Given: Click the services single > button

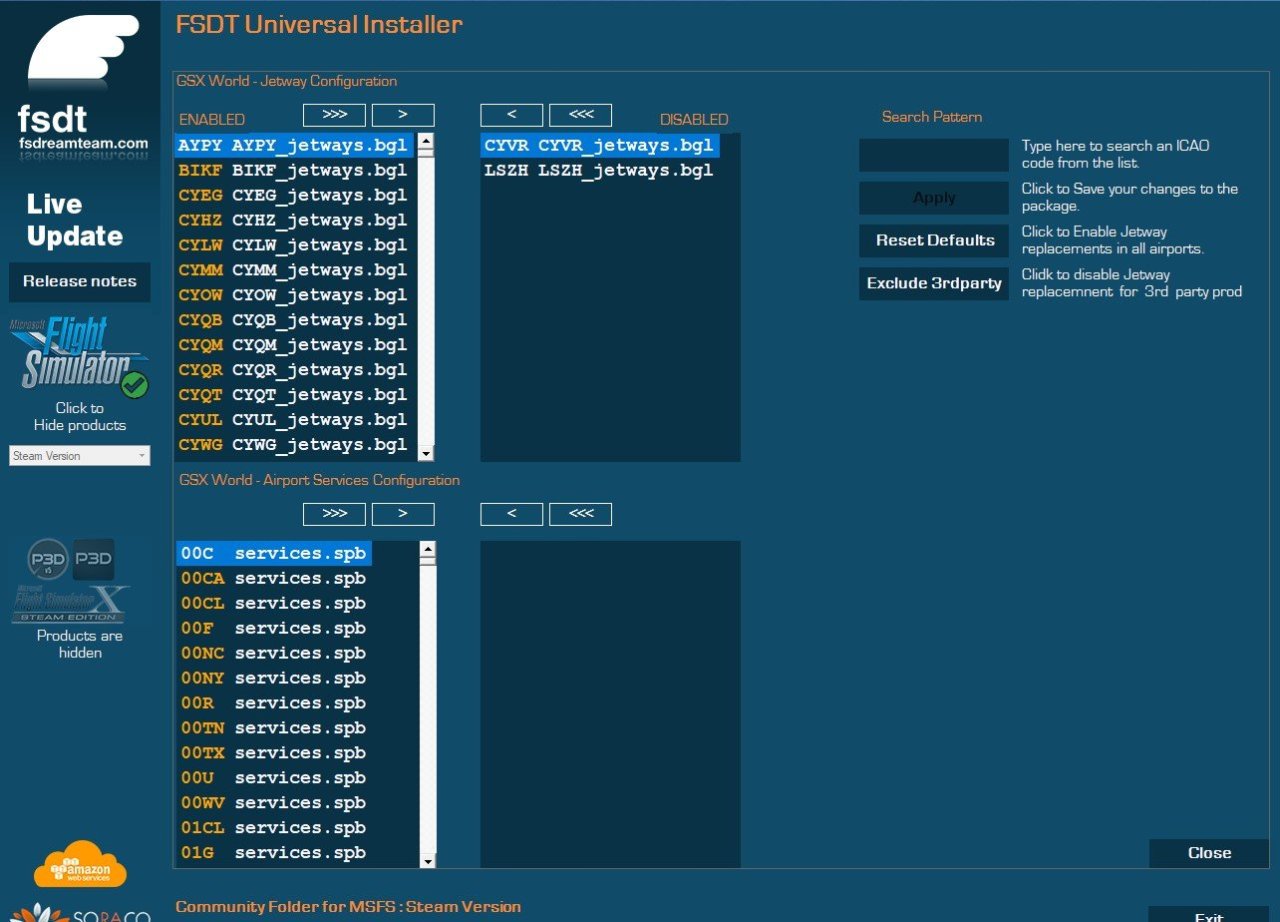Looking at the screenshot, I should [403, 514].
